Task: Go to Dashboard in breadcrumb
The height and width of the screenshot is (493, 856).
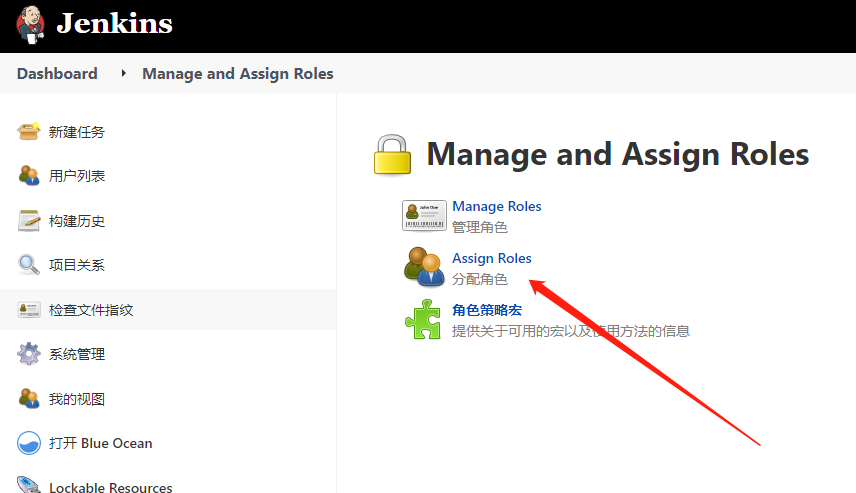Action: pyautogui.click(x=57, y=73)
